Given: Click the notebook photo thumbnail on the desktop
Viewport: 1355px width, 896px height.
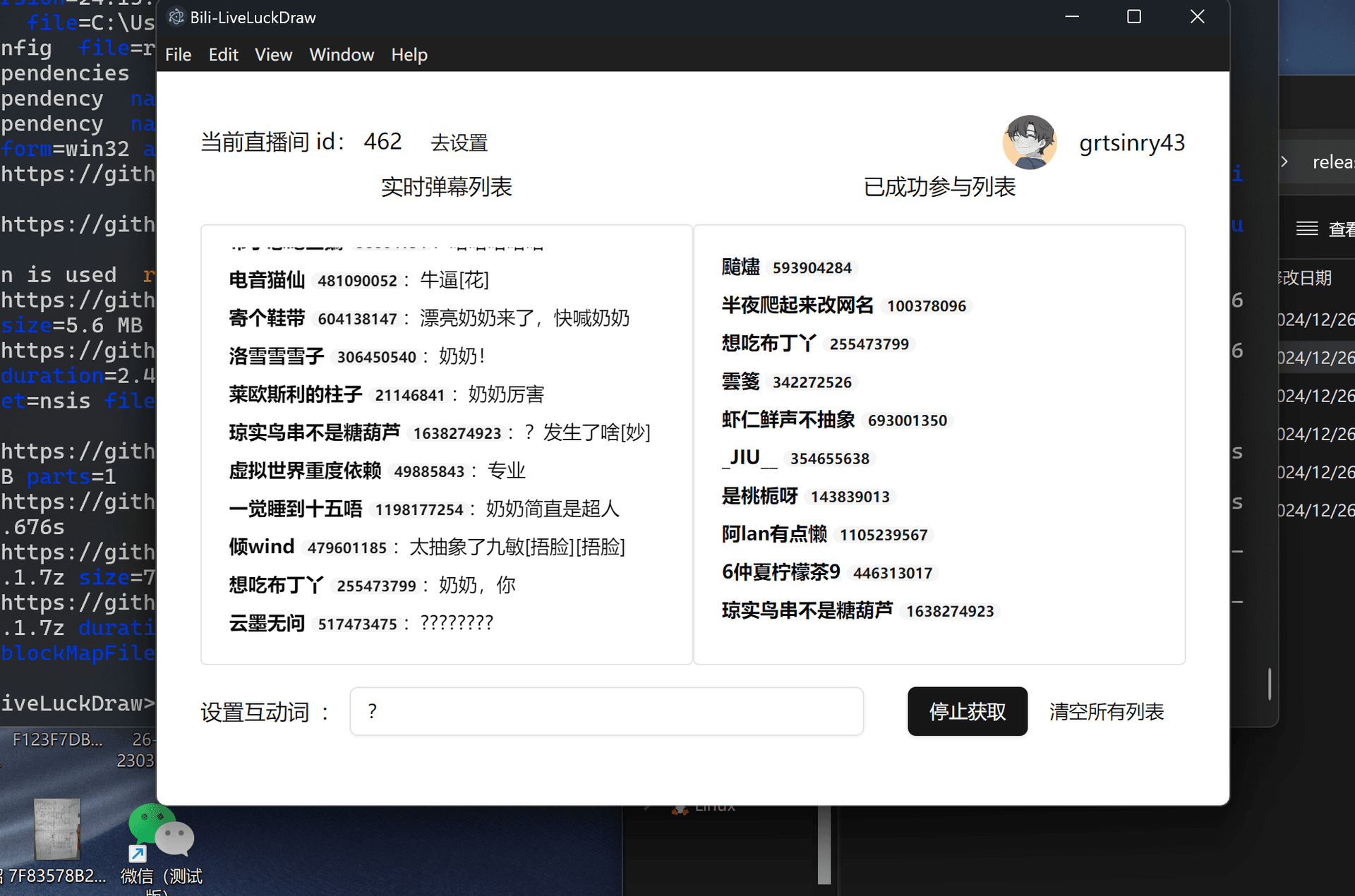Looking at the screenshot, I should [x=56, y=829].
